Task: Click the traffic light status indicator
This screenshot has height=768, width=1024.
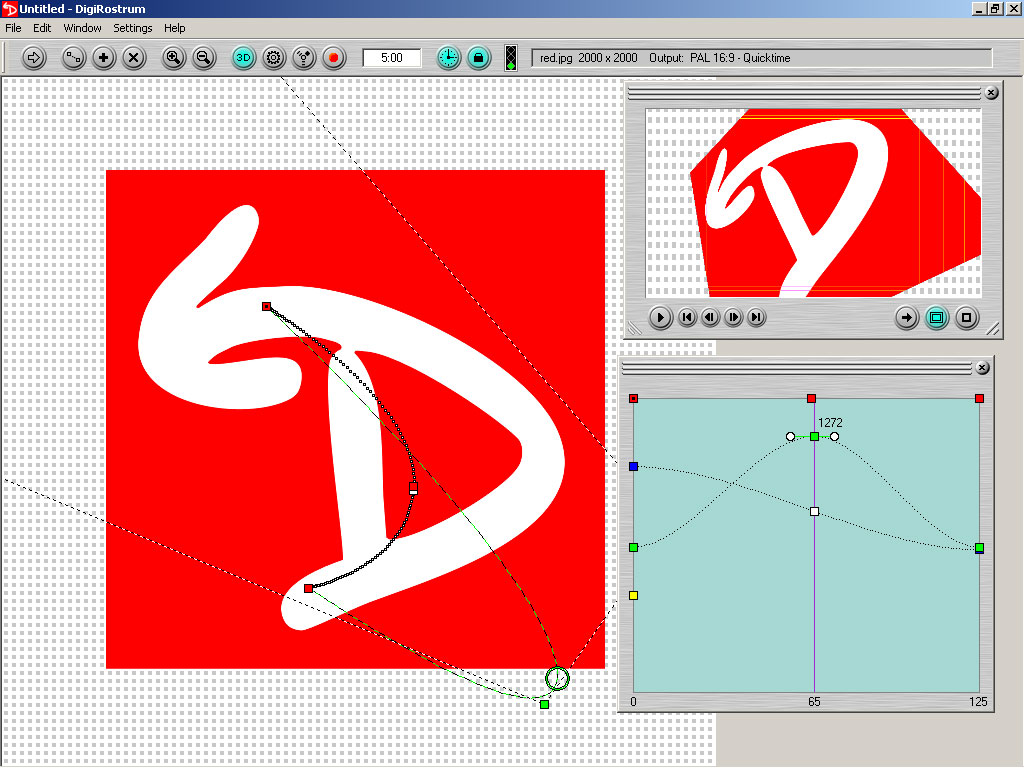Action: (511, 57)
